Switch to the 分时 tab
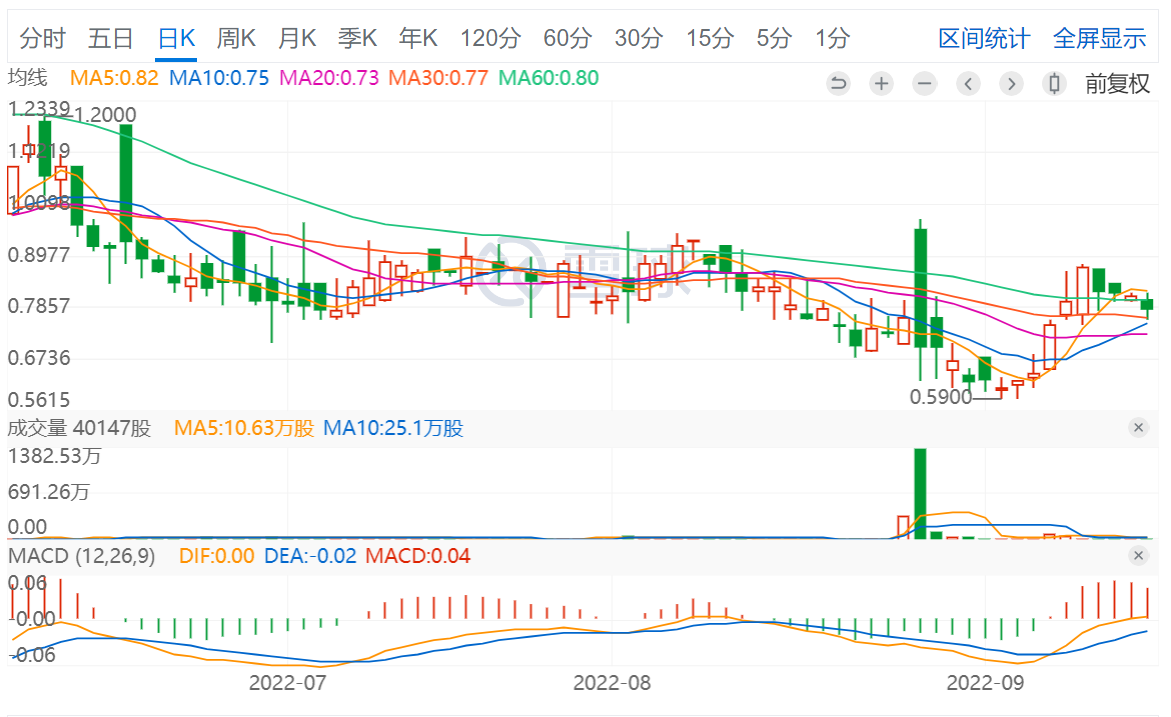The height and width of the screenshot is (717, 1171). tap(42, 39)
